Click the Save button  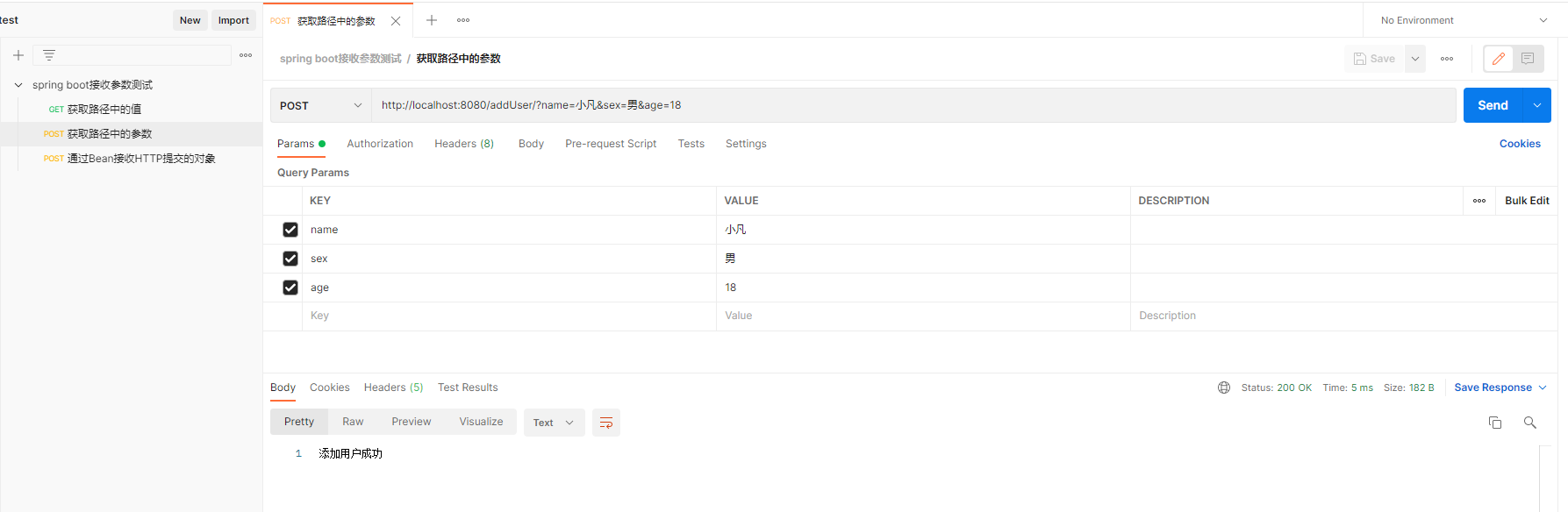(x=1374, y=59)
